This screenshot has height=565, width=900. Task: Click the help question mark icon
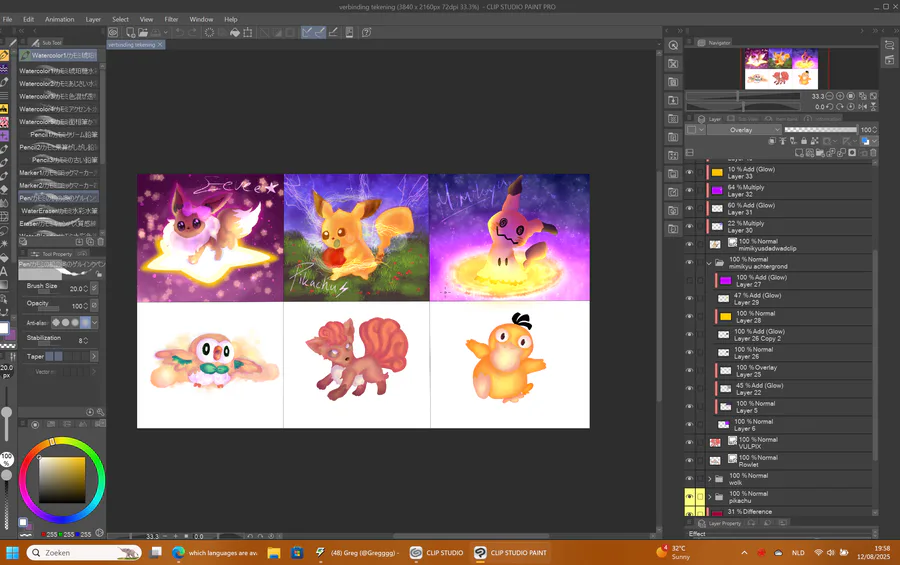tap(366, 33)
